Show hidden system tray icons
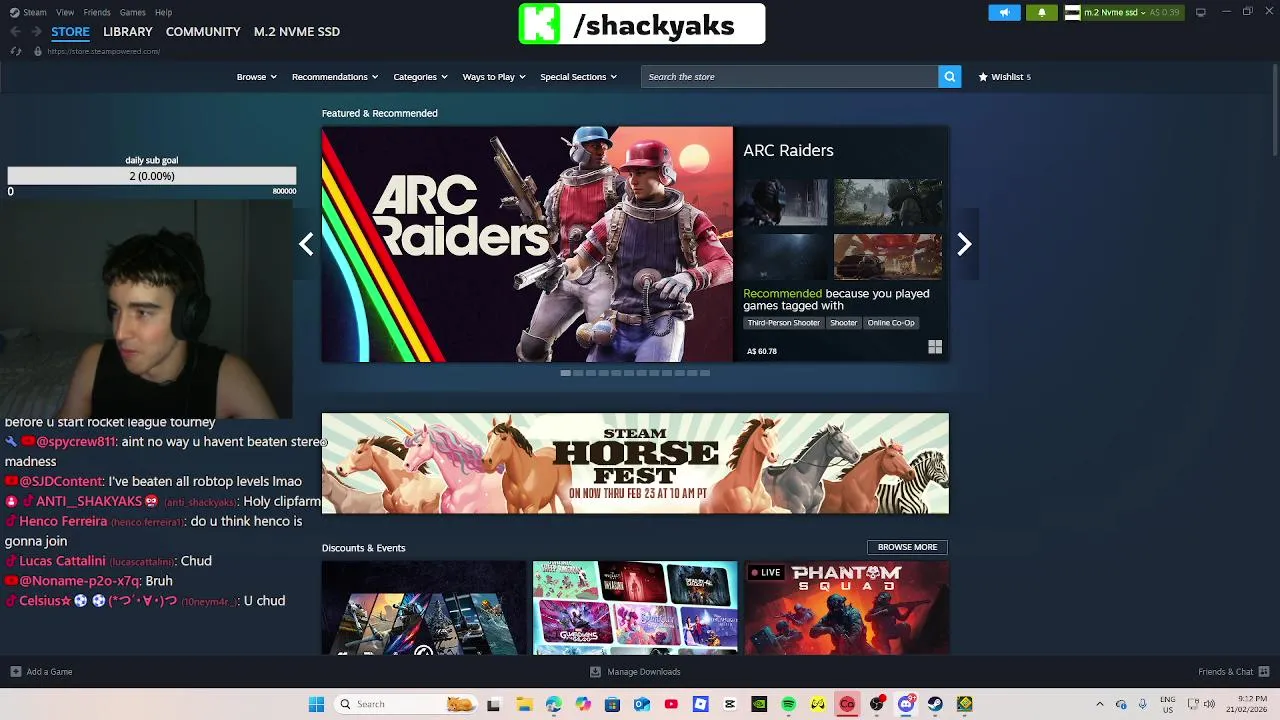The height and width of the screenshot is (720, 1280). 1099,704
